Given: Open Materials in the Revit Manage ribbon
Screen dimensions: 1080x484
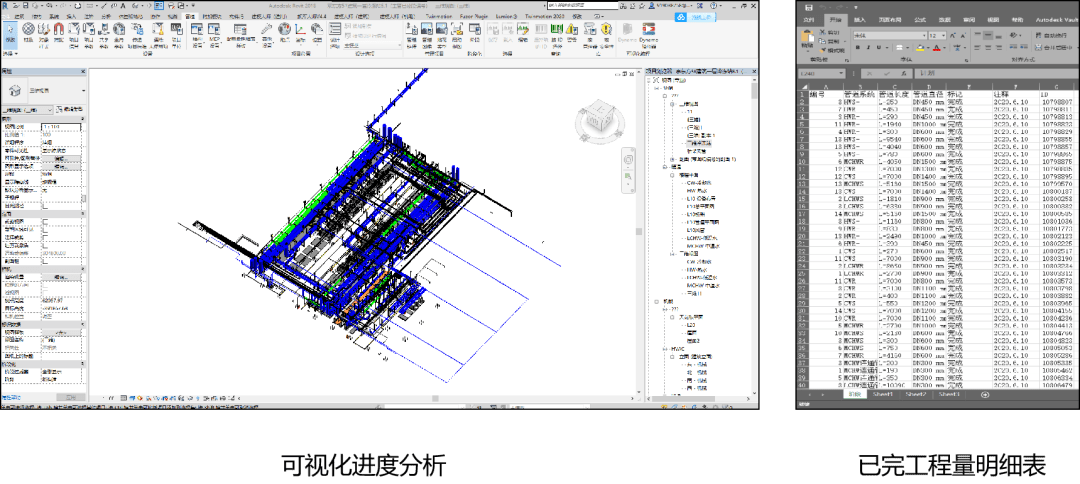Looking at the screenshot, I should coord(28,32).
